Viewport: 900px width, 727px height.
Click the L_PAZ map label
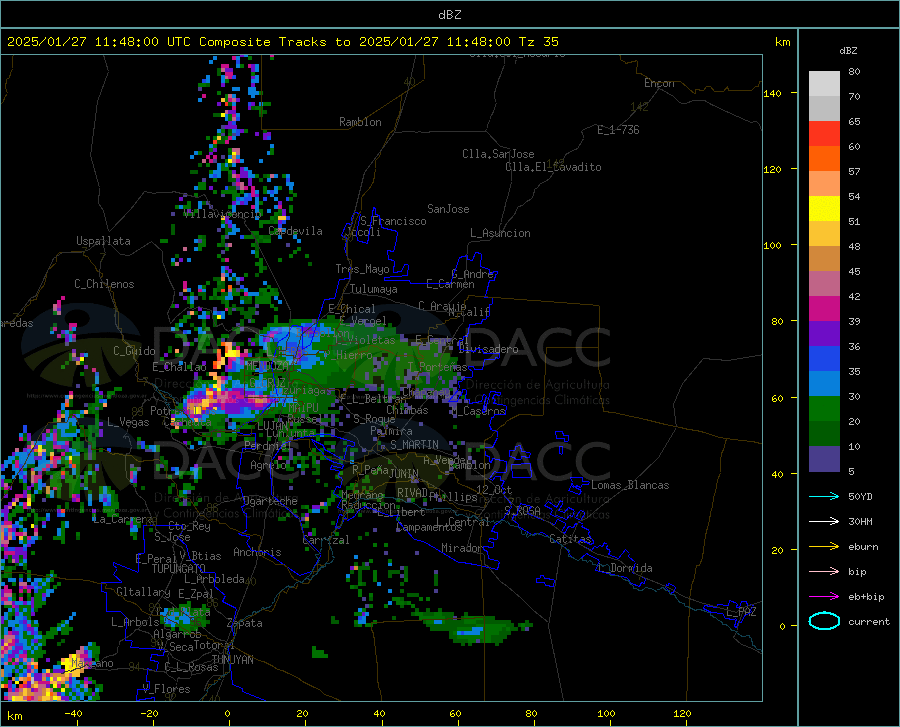[741, 612]
